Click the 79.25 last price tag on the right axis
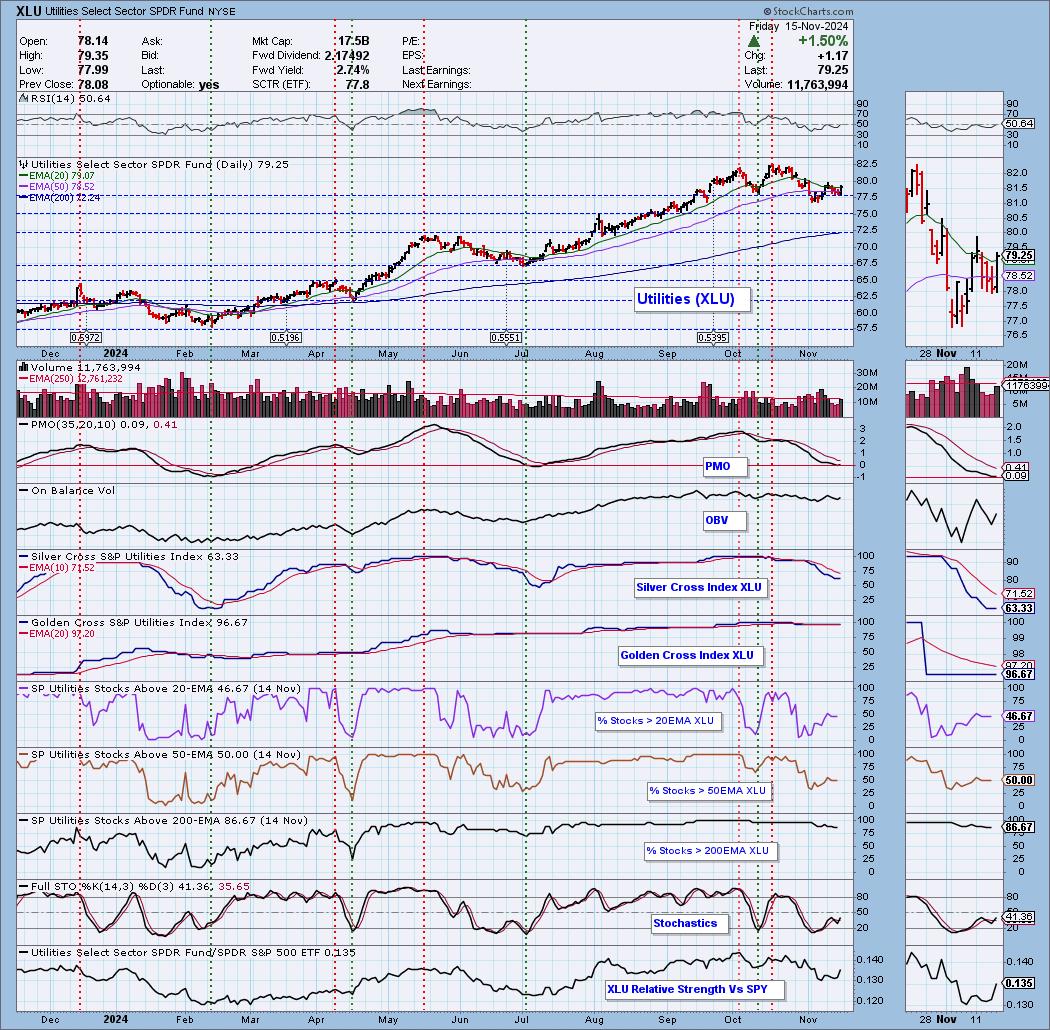 (1019, 256)
